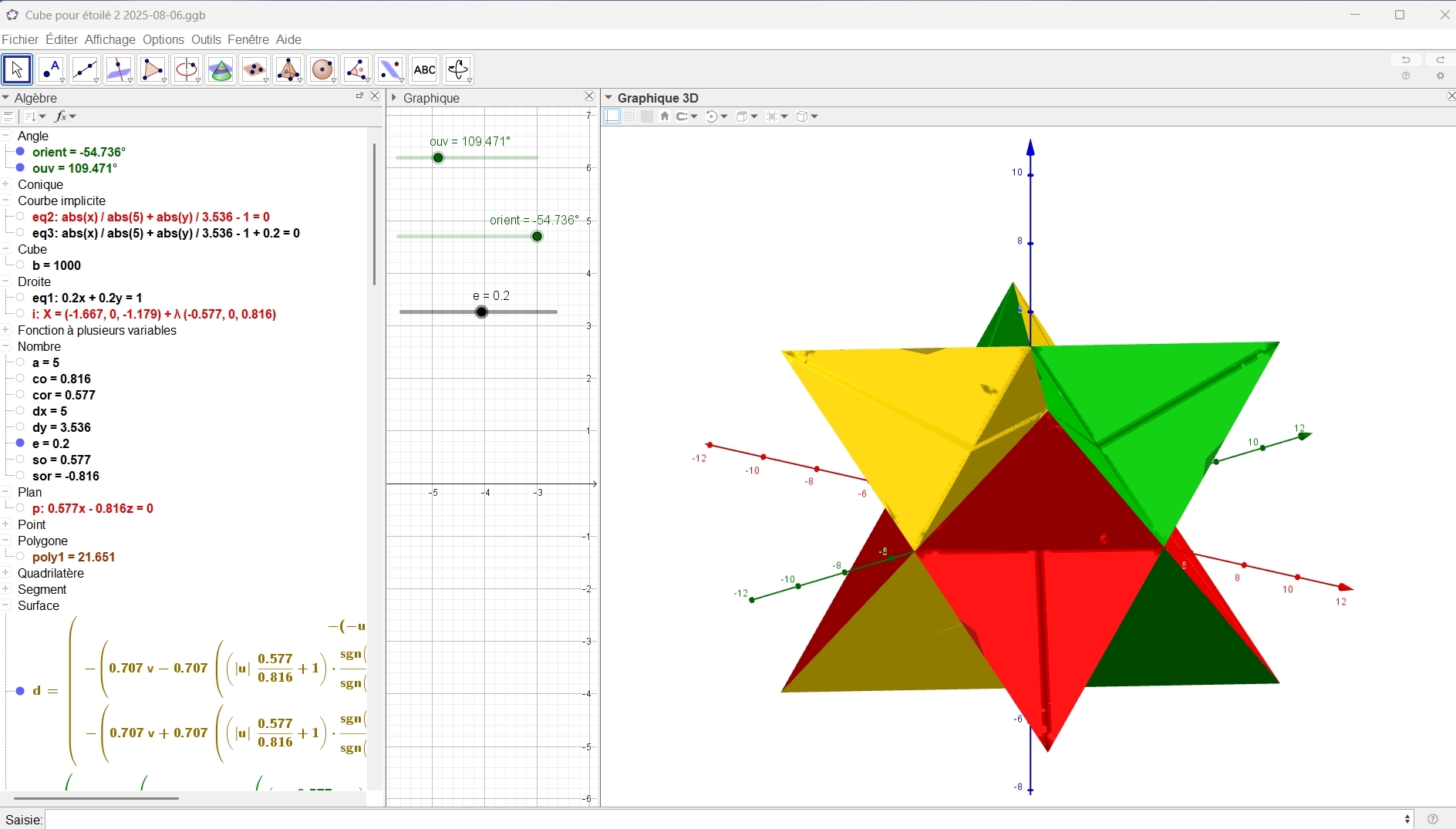
Task: Open the Affichage menu
Action: tap(110, 39)
